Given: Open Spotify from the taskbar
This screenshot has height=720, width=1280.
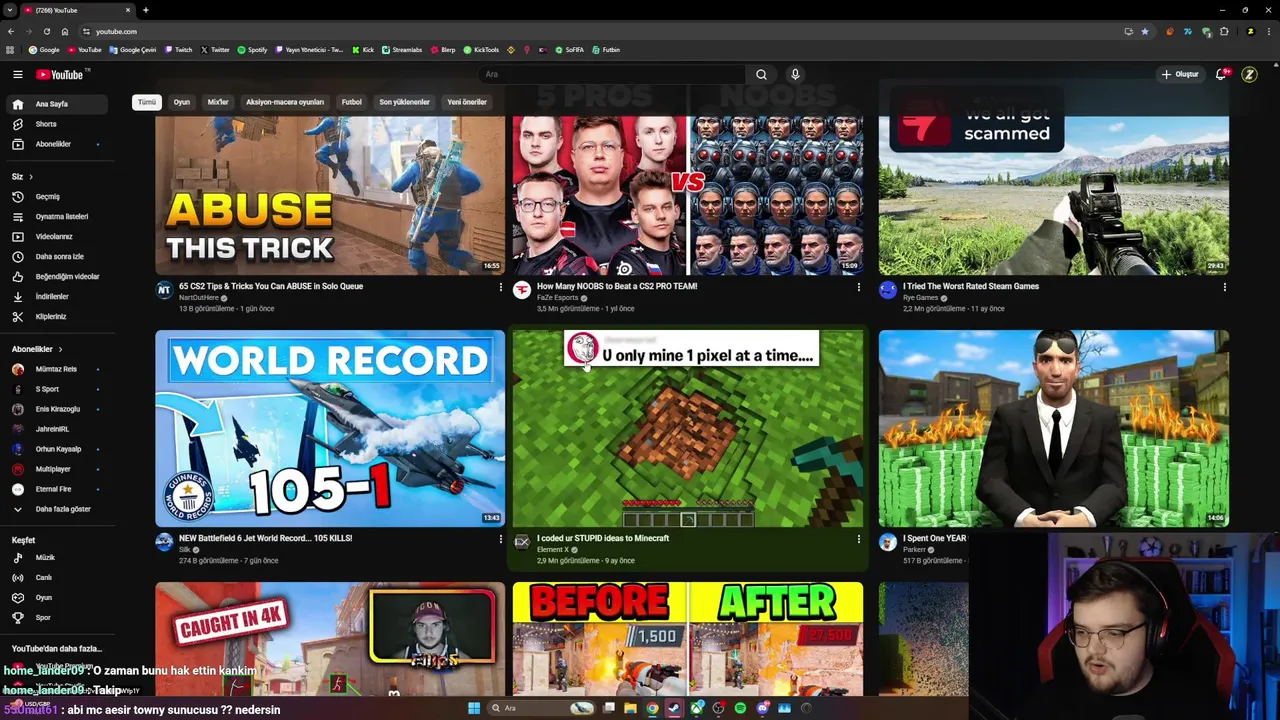Looking at the screenshot, I should (740, 708).
